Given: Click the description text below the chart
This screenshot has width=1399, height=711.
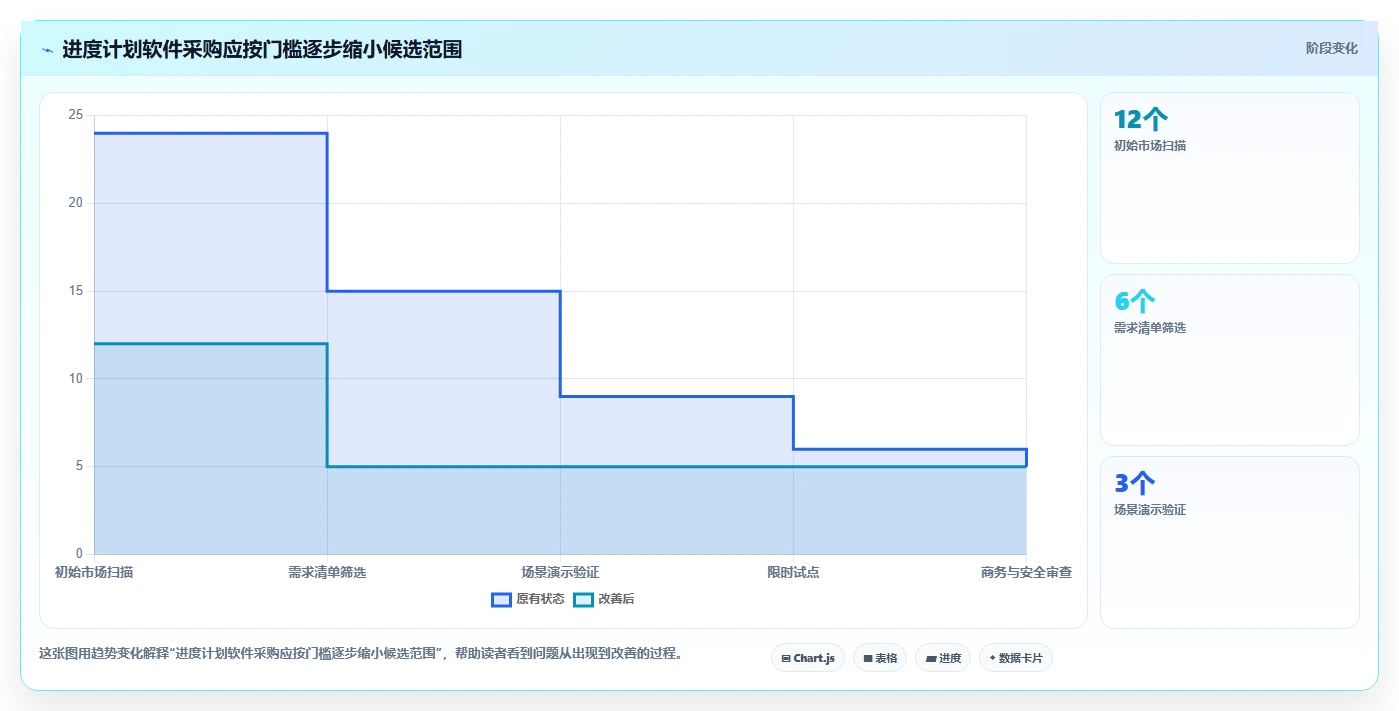Looking at the screenshot, I should tap(361, 654).
